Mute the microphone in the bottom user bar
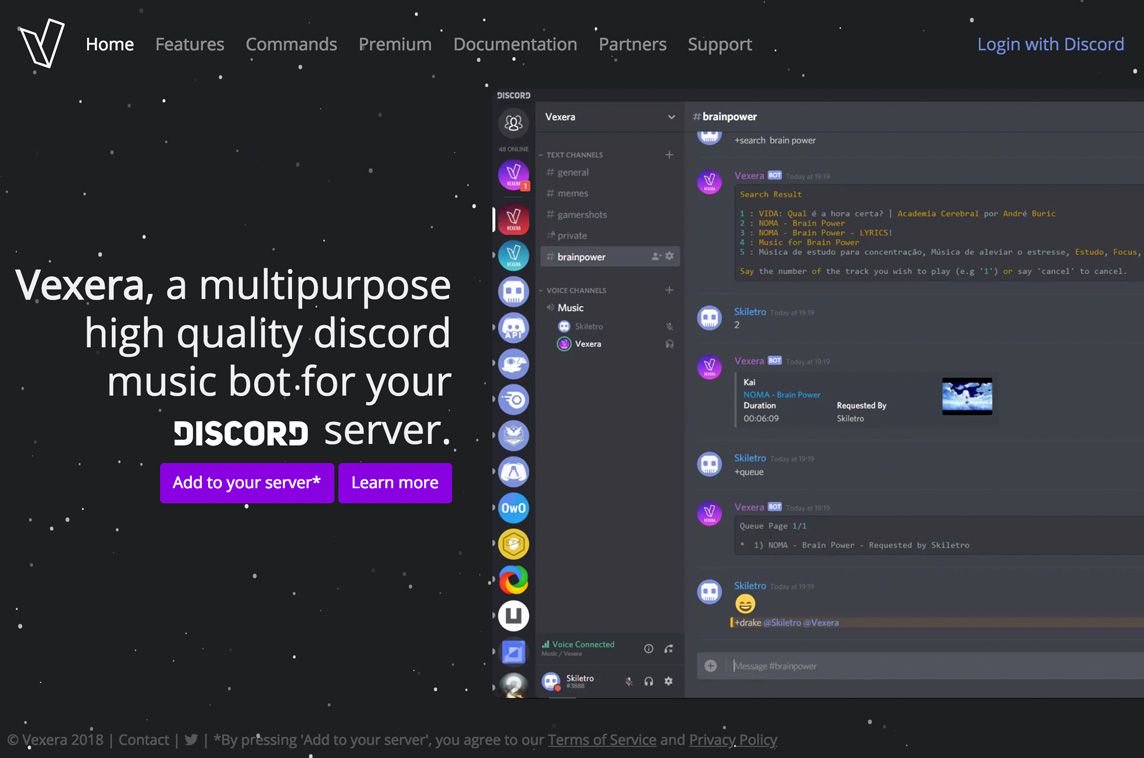The height and width of the screenshot is (758, 1144). tap(629, 680)
